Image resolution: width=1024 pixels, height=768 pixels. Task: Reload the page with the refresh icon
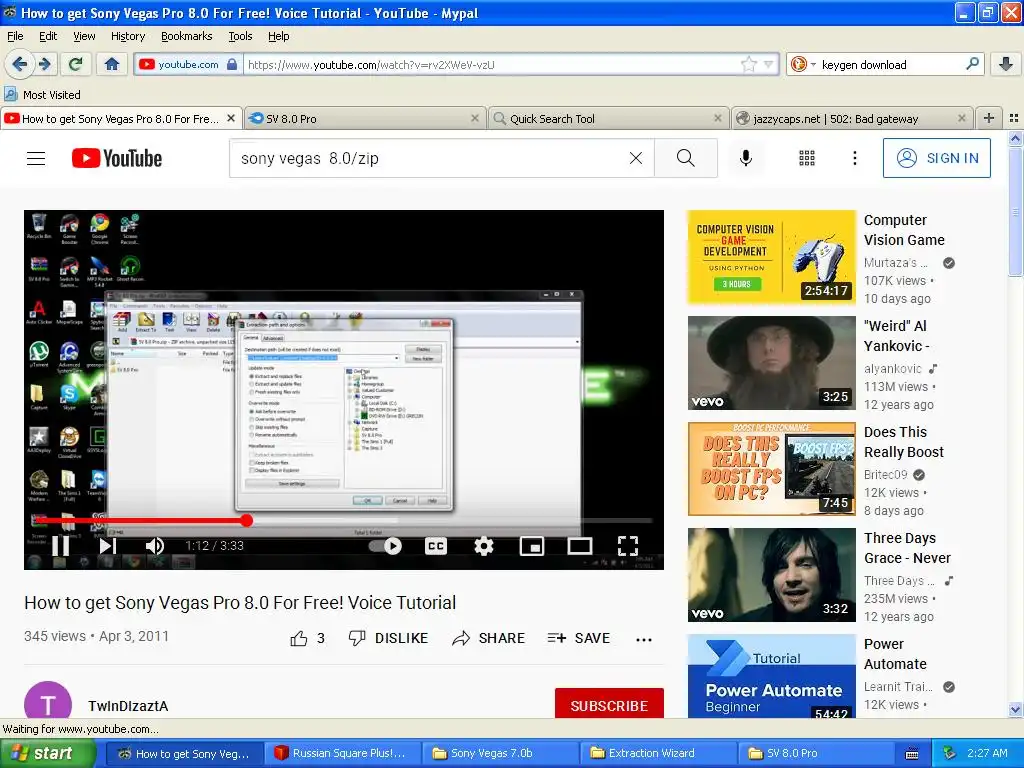76,64
